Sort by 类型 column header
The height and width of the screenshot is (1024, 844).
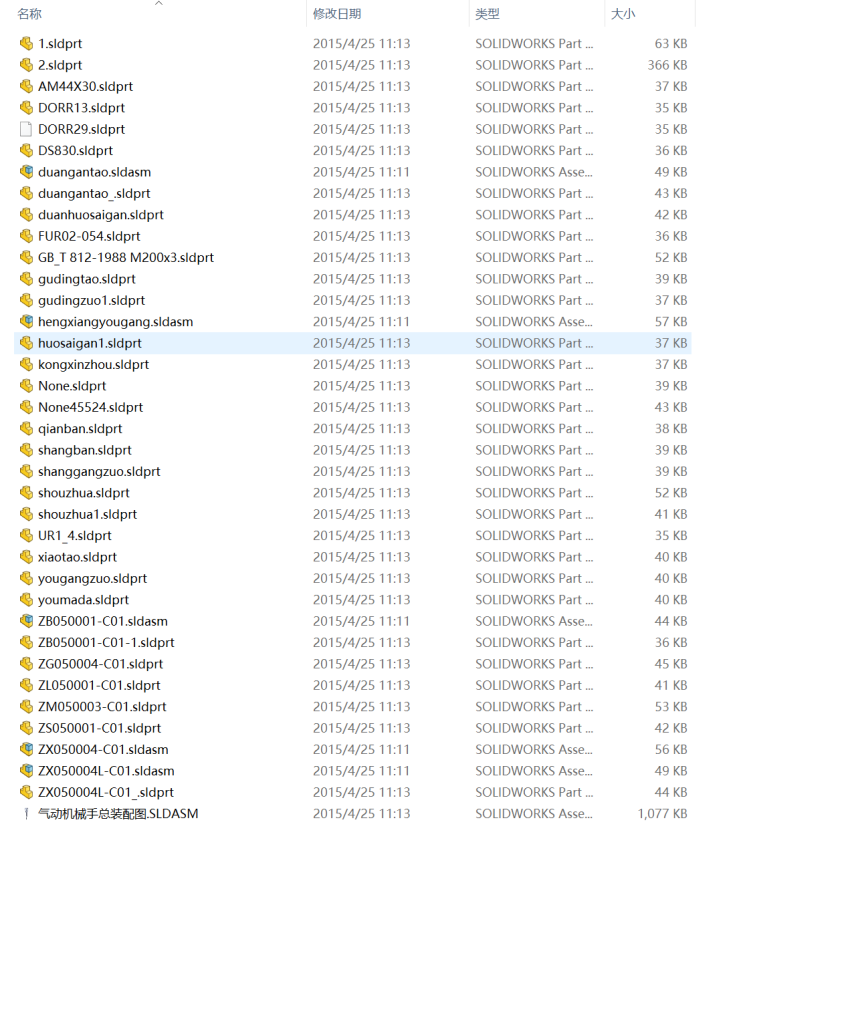click(487, 14)
